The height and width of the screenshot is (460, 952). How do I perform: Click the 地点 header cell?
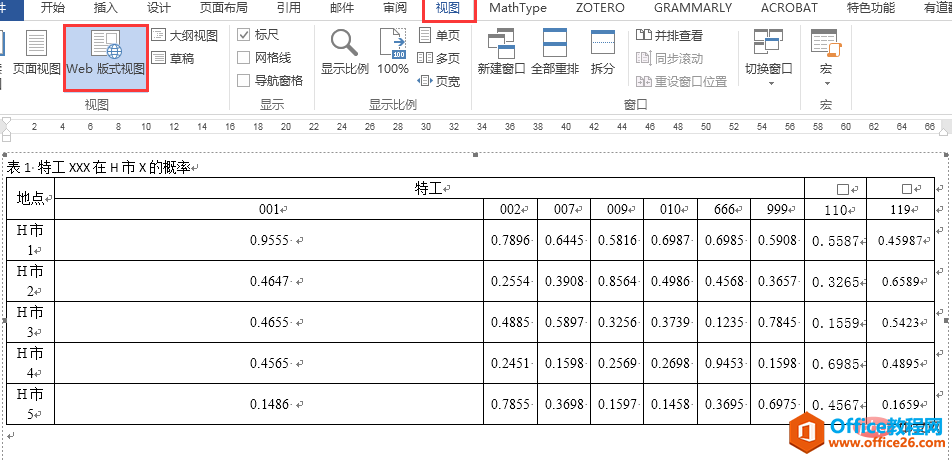(x=30, y=198)
